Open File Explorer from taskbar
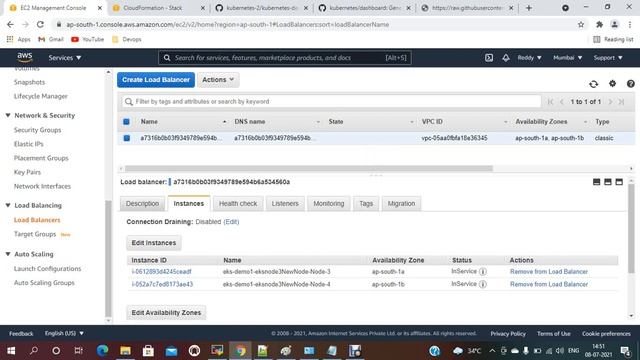The height and width of the screenshot is (360, 640). pos(125,351)
